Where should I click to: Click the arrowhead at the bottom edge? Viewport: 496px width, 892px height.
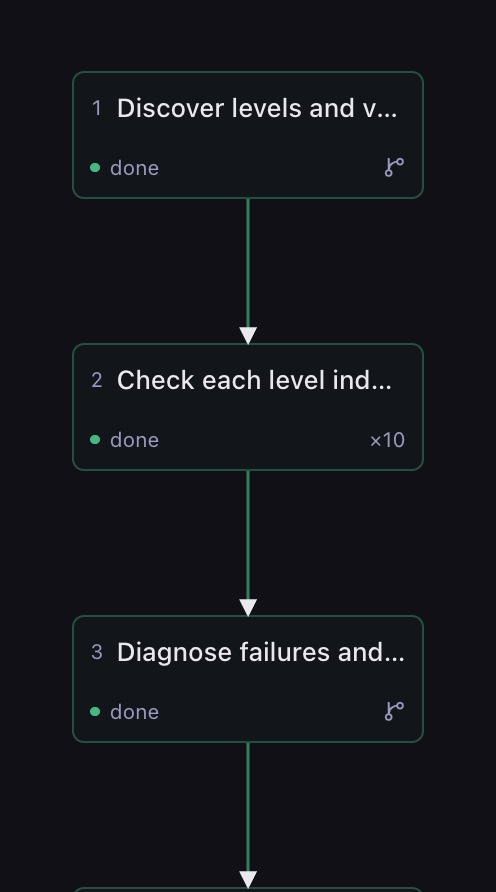coord(248,879)
